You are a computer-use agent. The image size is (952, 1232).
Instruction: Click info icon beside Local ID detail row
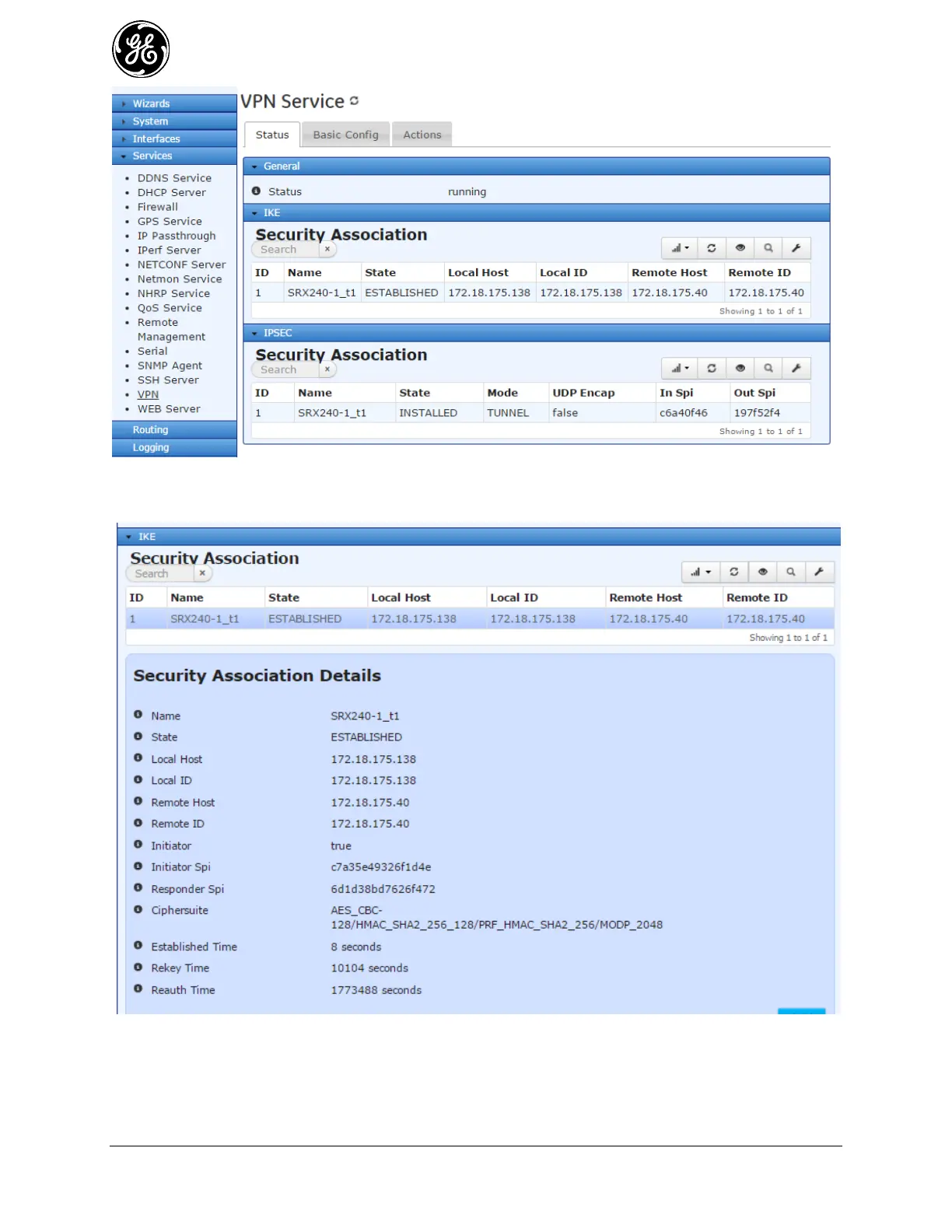[138, 780]
